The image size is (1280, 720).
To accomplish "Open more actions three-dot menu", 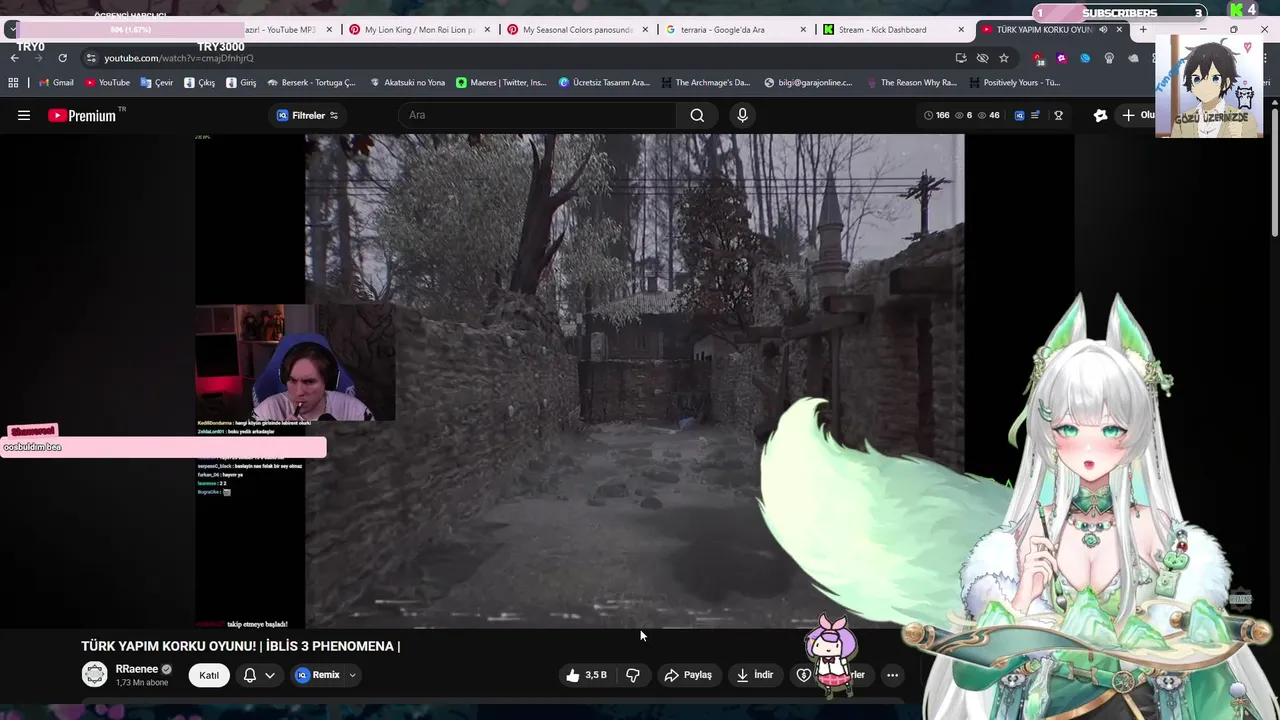I will pos(892,675).
